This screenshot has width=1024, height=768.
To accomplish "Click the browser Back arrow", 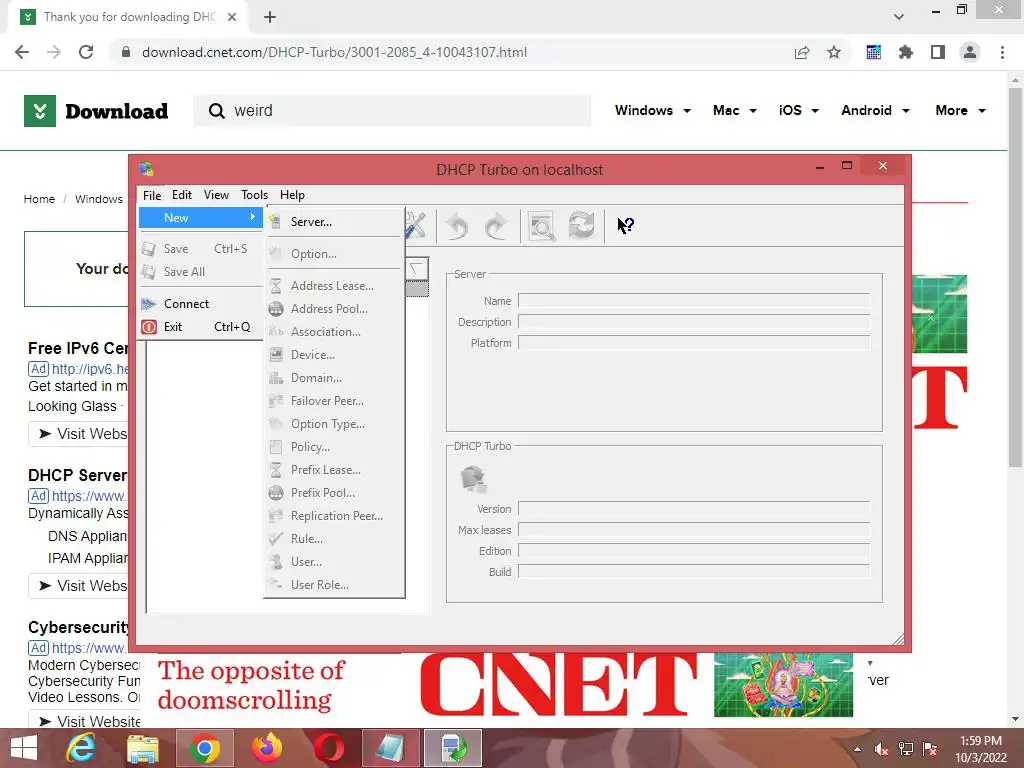I will pos(22,52).
